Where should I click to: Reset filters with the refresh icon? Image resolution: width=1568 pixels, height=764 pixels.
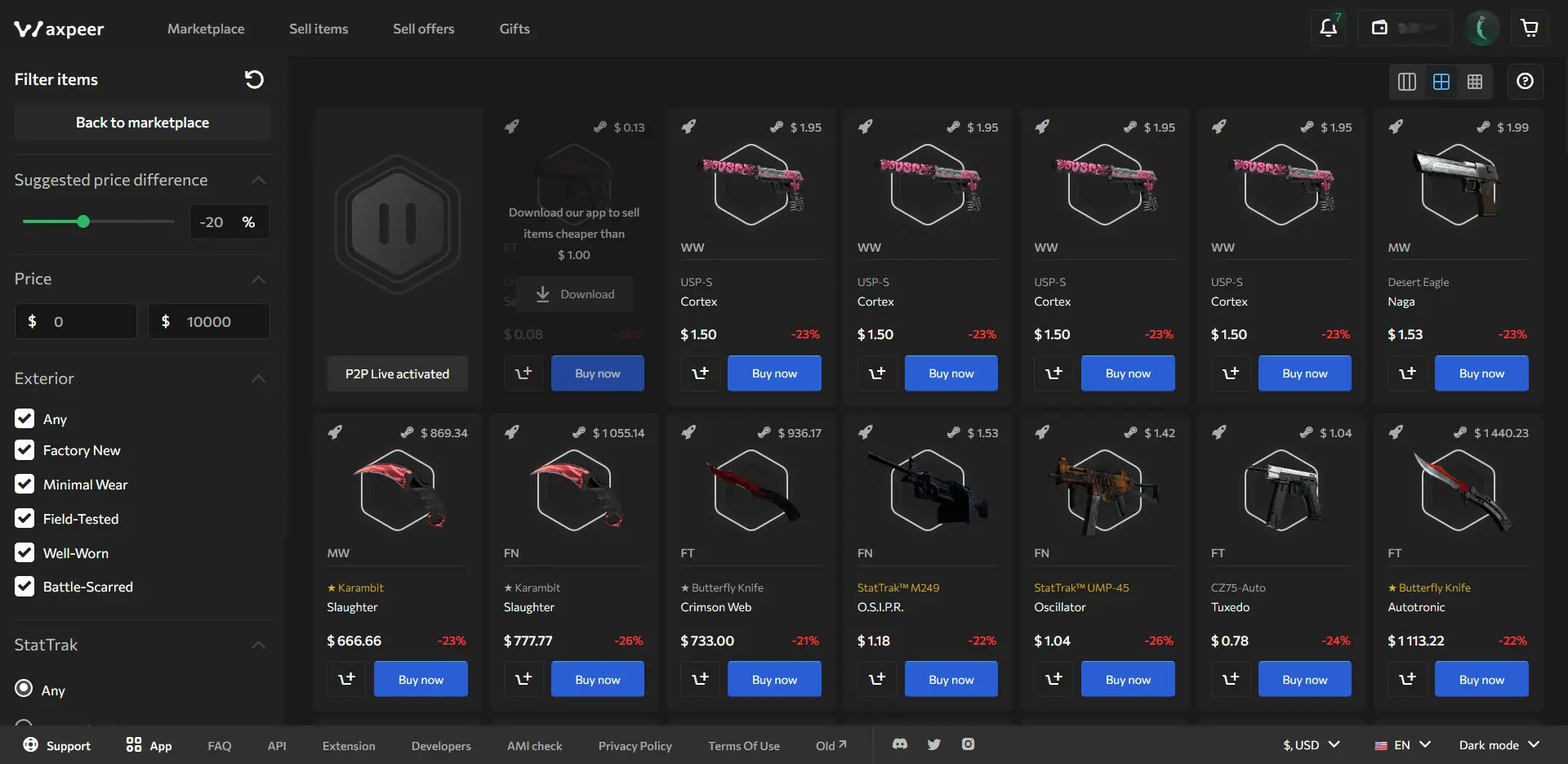(x=254, y=79)
